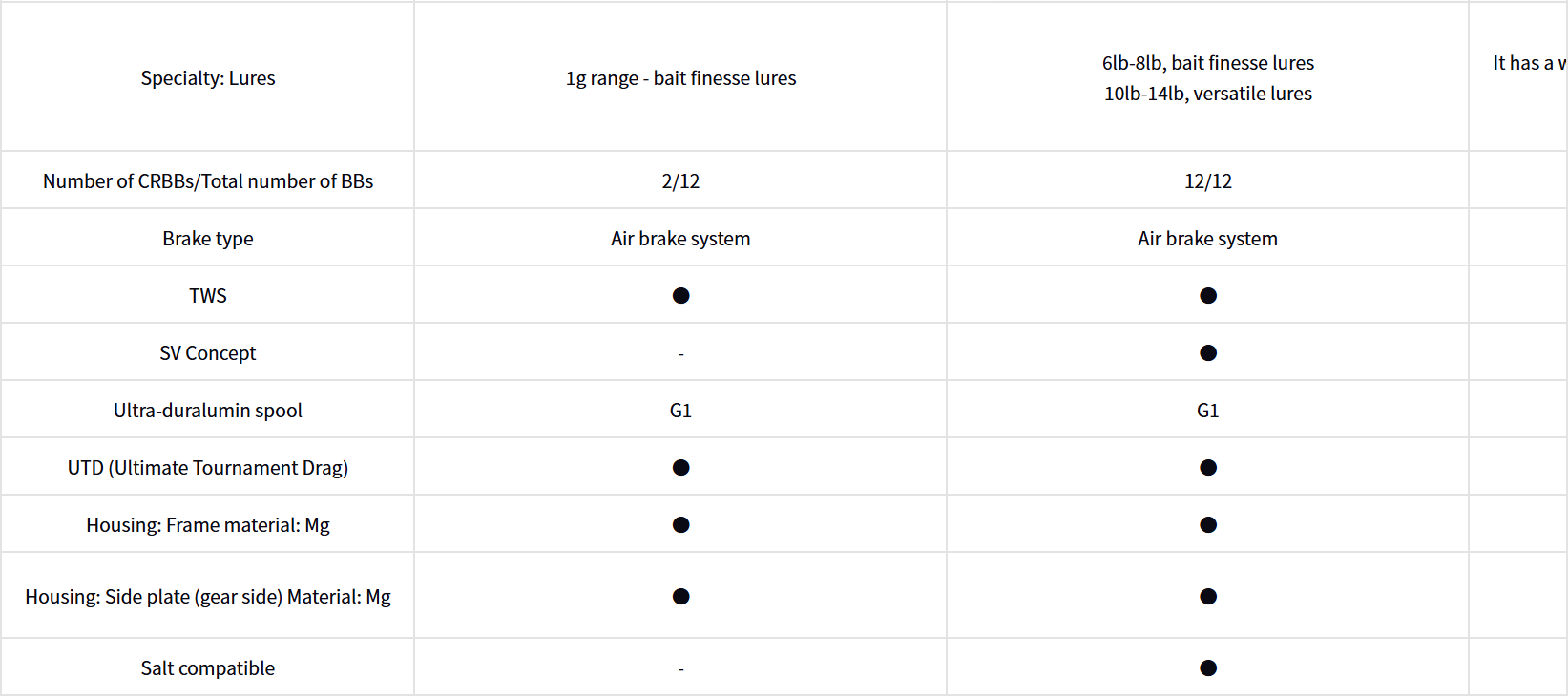Click the Side plate Mg dot, 12/12 CRBB column
1568x699 pixels.
[1208, 597]
